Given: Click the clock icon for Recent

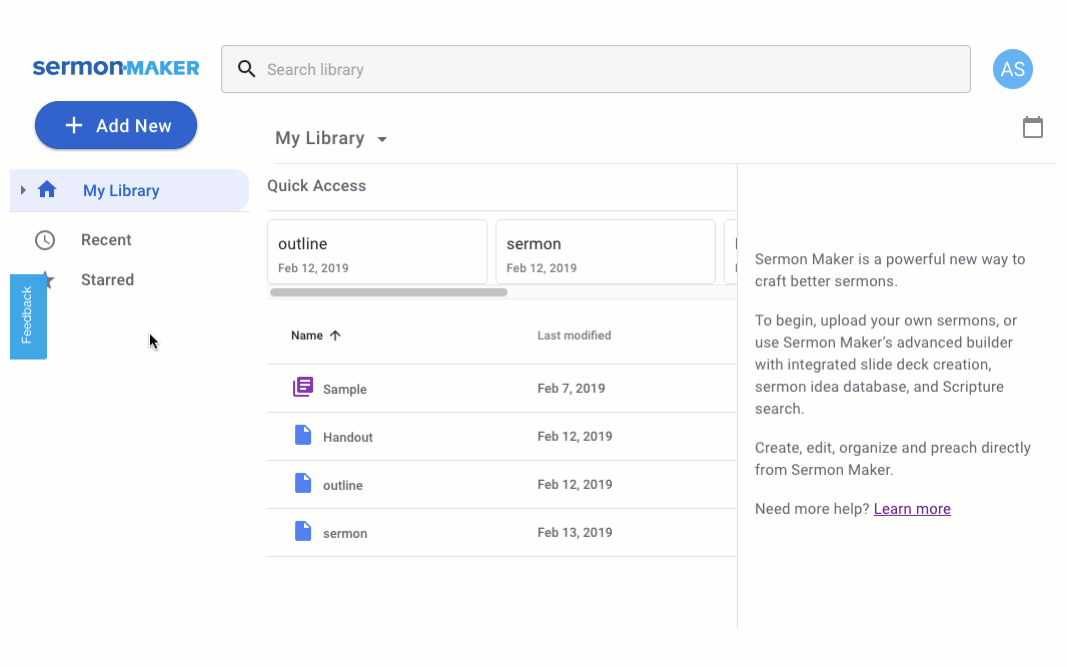Looking at the screenshot, I should pyautogui.click(x=45, y=240).
